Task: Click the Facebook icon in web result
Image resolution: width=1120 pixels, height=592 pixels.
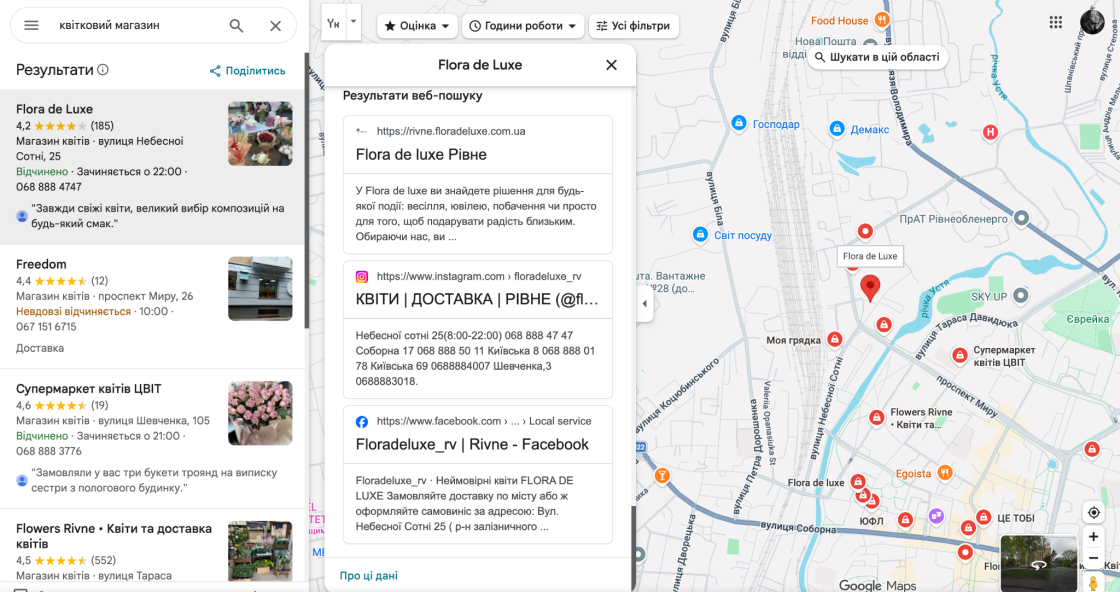Action: coord(362,421)
